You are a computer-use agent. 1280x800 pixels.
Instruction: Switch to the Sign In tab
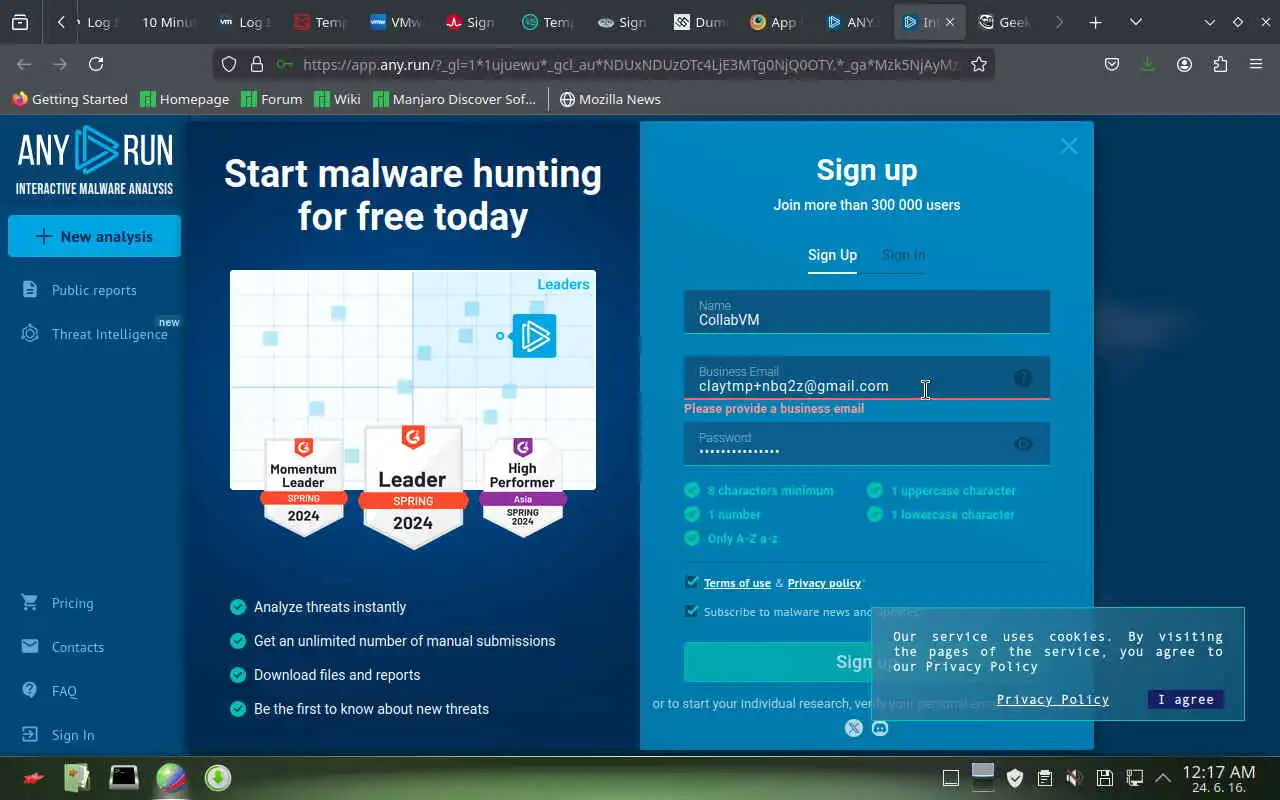tap(903, 255)
